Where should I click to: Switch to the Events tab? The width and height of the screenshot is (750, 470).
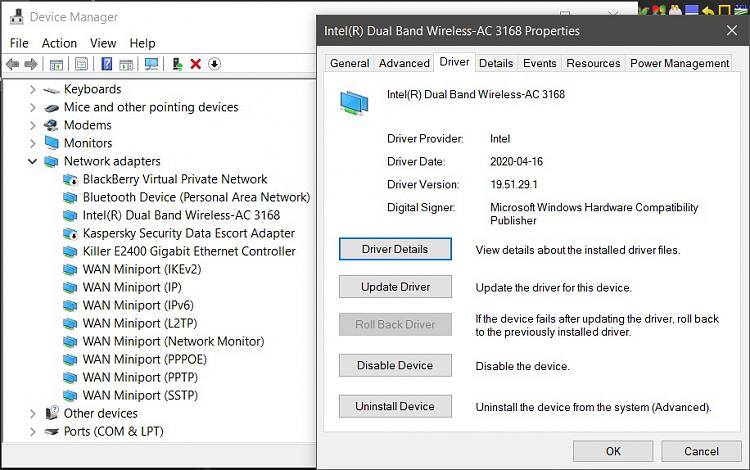540,64
